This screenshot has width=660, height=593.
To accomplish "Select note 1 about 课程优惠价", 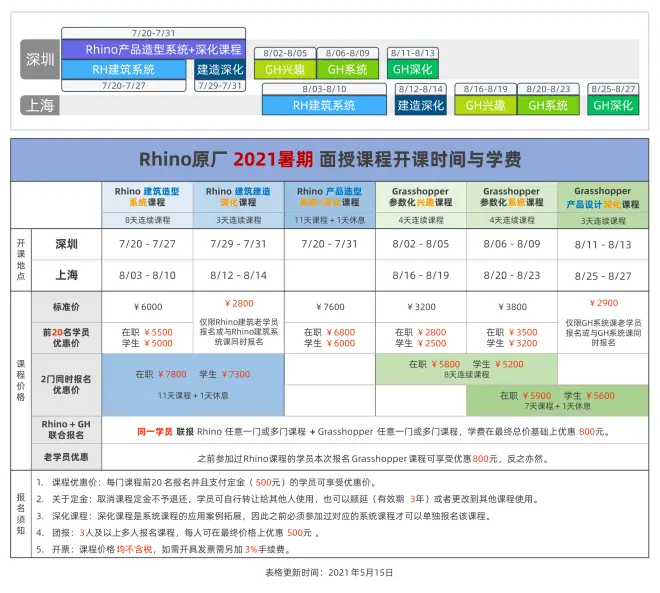I will (x=206, y=482).
